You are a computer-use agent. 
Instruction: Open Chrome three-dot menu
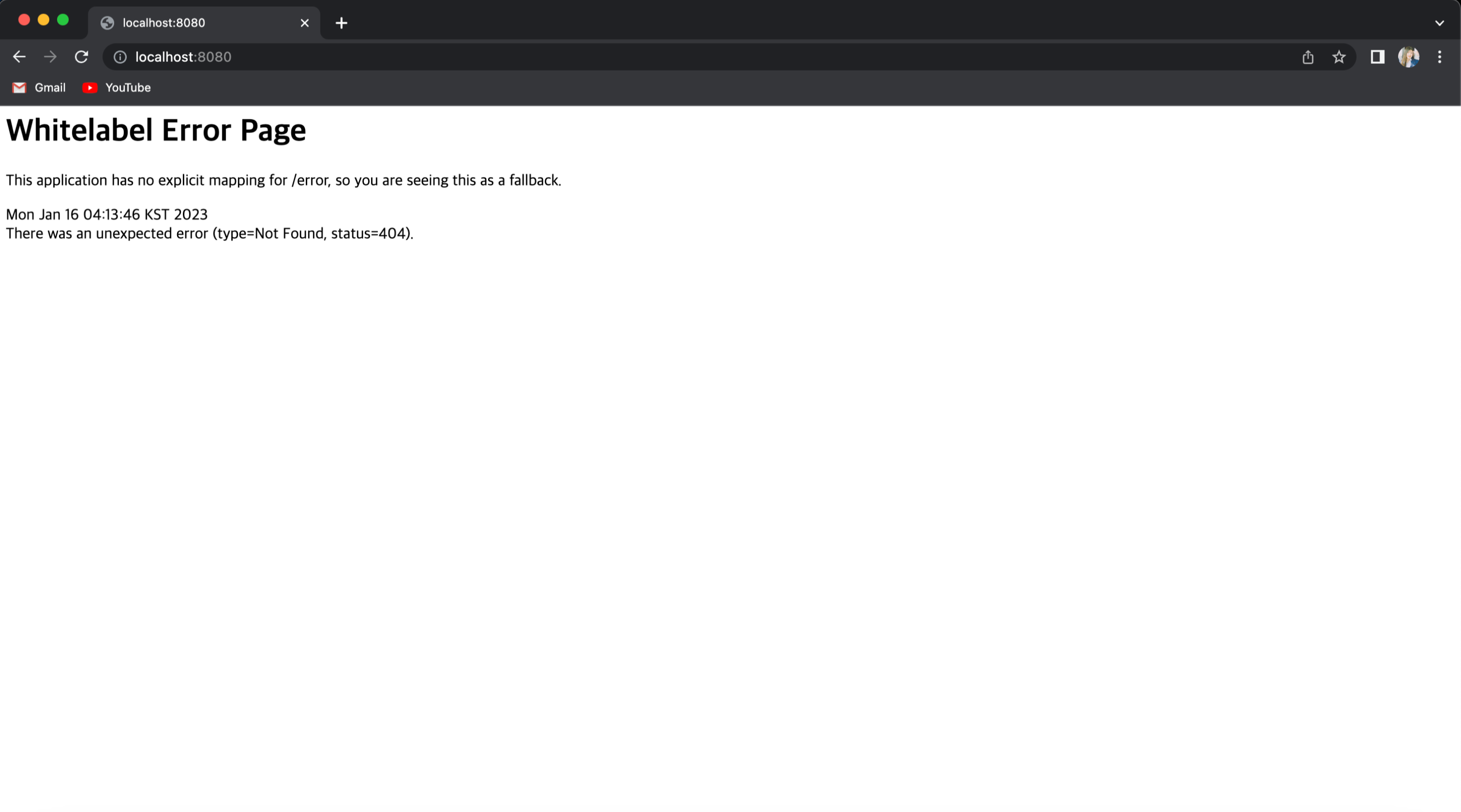[x=1440, y=57]
